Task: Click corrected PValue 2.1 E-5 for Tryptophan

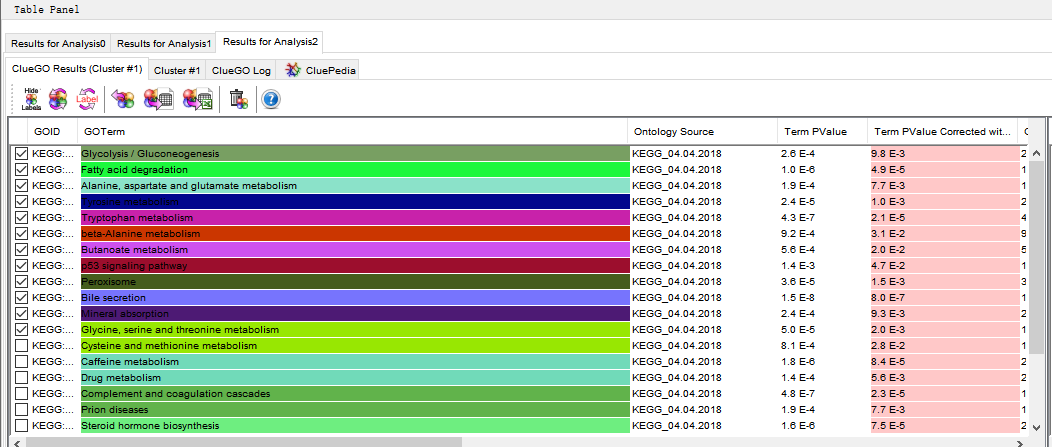Action: pyautogui.click(x=943, y=217)
